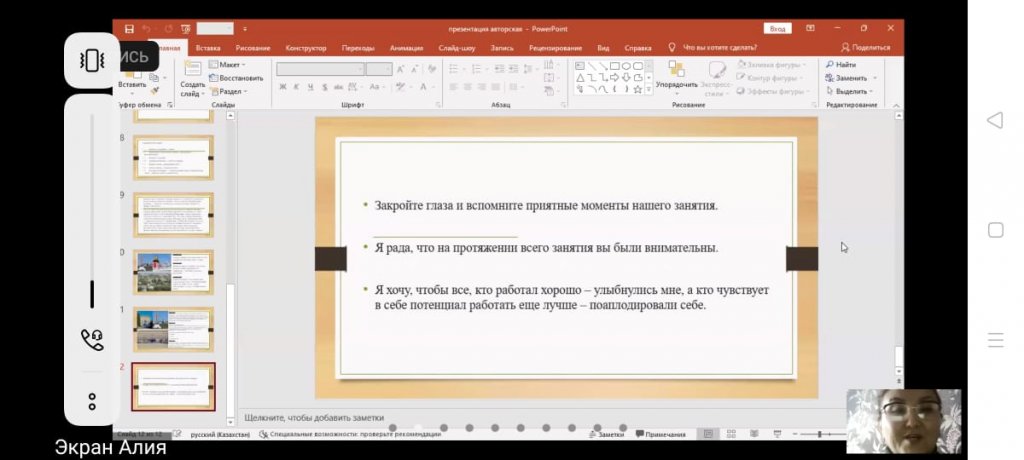Toggle the Заметки notes button in status bar
This screenshot has width=1024, height=460.
607,434
